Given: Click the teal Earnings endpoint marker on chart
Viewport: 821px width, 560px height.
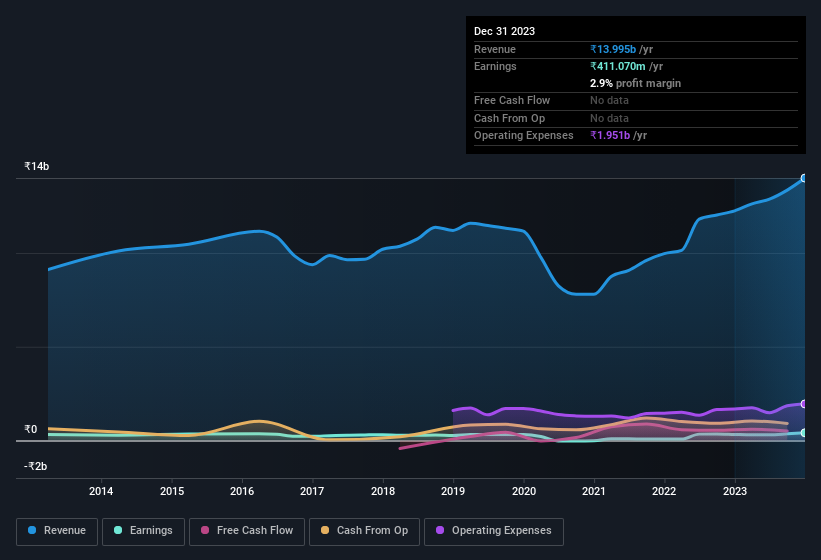Looking at the screenshot, I should [x=803, y=433].
